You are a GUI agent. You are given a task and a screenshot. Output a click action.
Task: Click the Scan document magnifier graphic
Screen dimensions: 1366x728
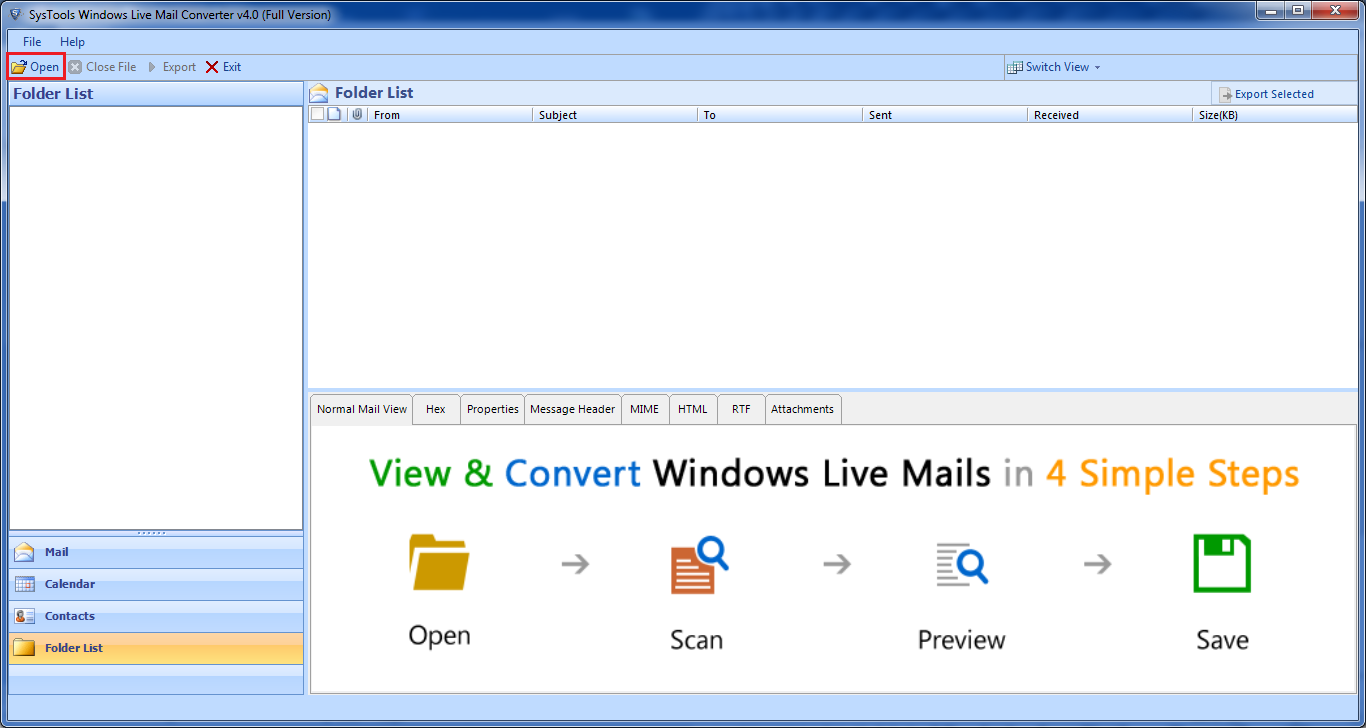[699, 565]
